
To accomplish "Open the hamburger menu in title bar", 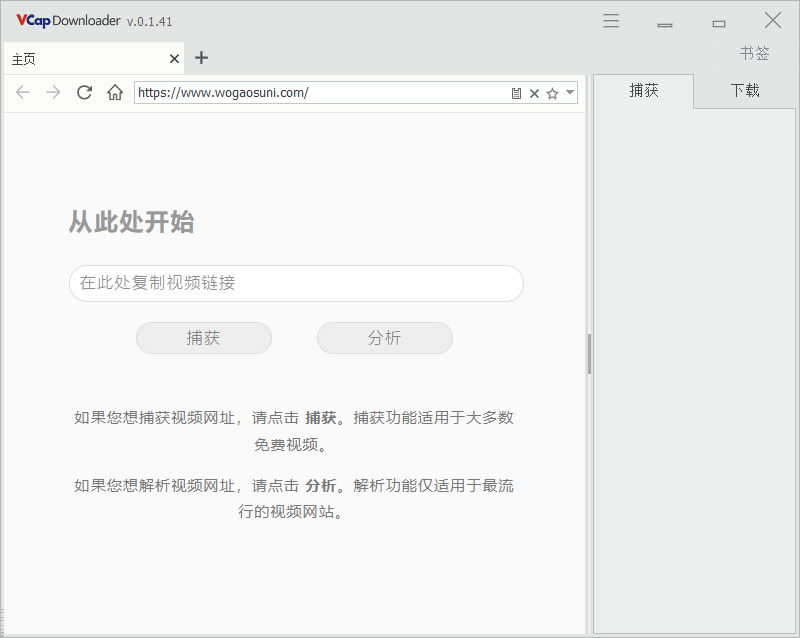I will point(611,21).
